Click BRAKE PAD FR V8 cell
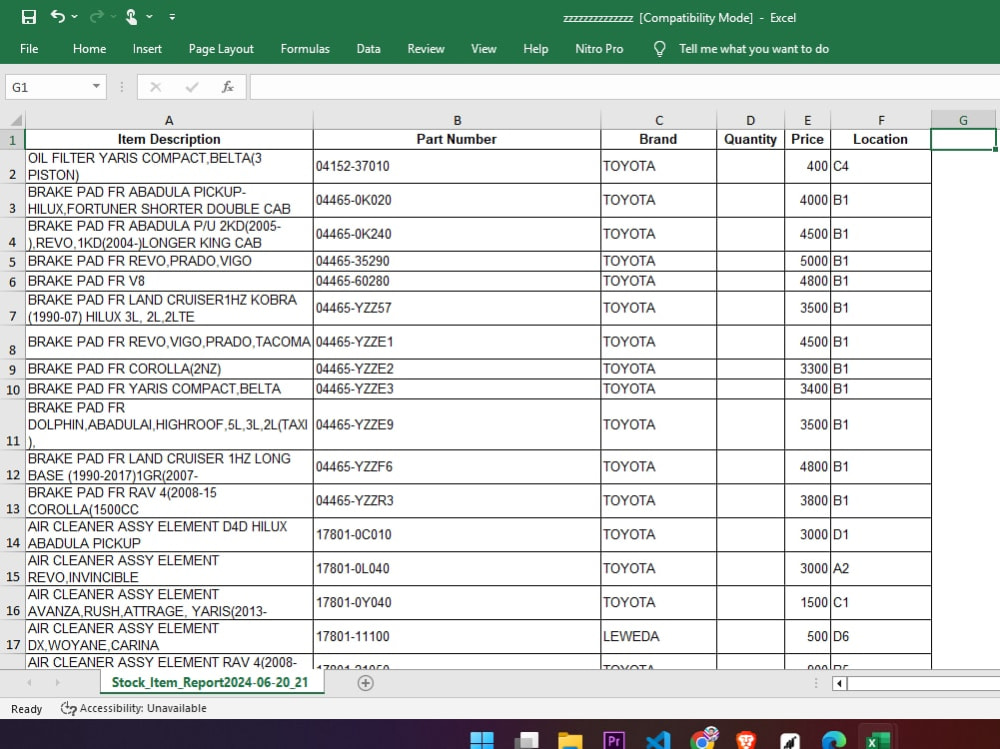Screen dimensions: 1000x749 169,281
